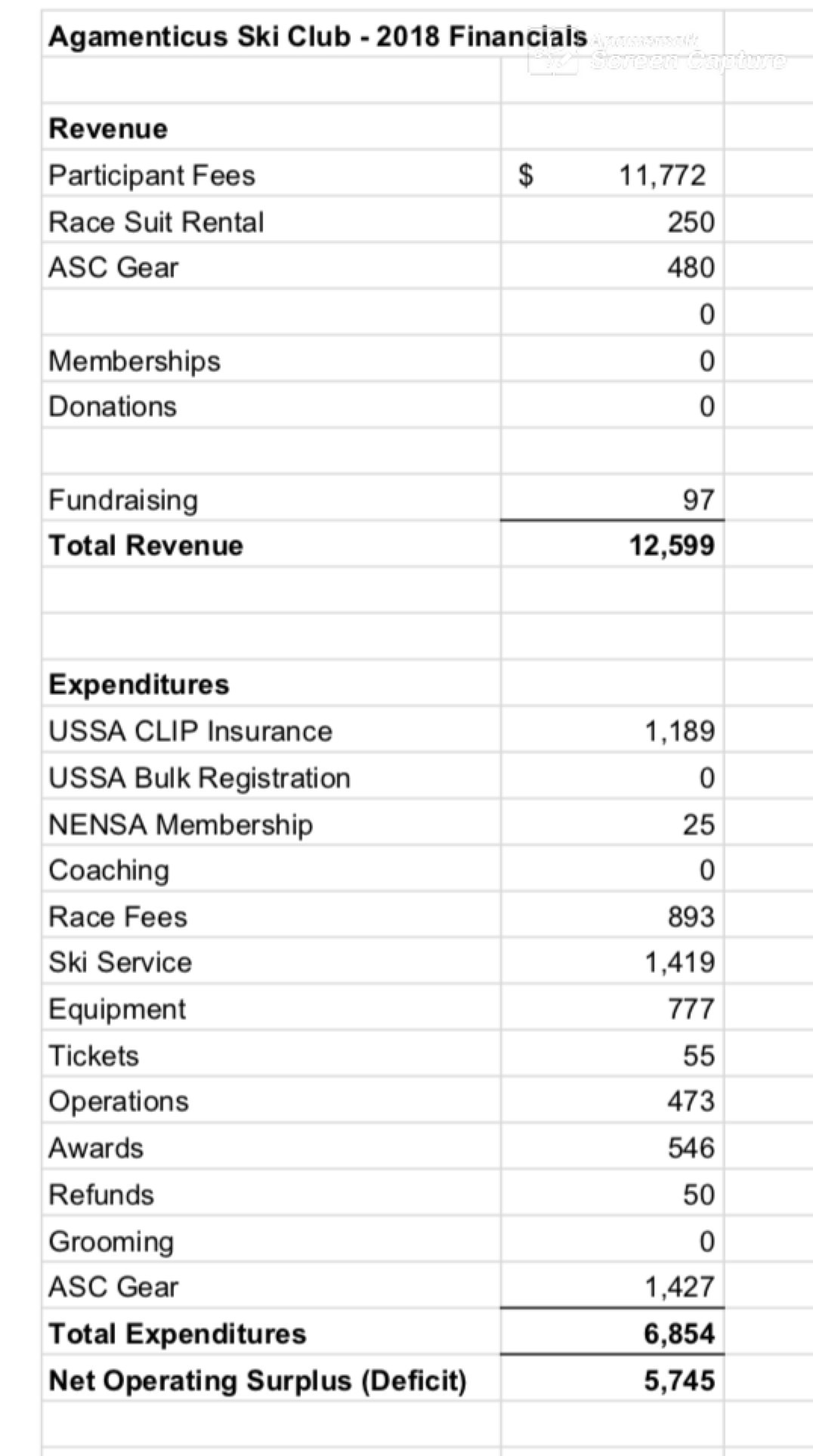Click the Ski Service label cell
Screen dimensions: 813x1456
point(120,962)
